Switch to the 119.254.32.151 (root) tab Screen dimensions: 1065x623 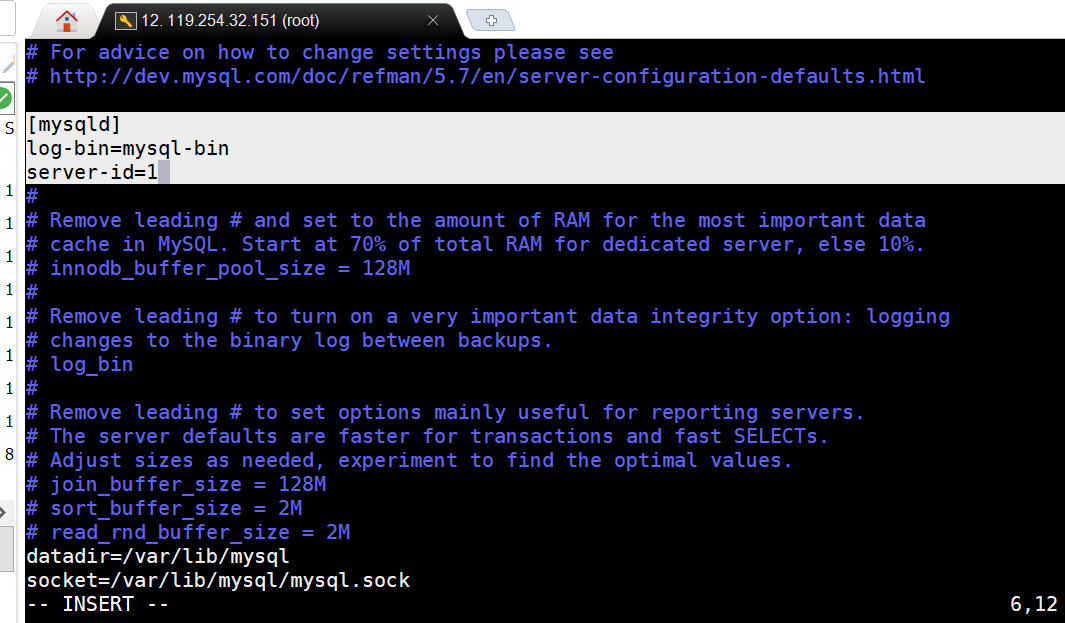coord(230,20)
